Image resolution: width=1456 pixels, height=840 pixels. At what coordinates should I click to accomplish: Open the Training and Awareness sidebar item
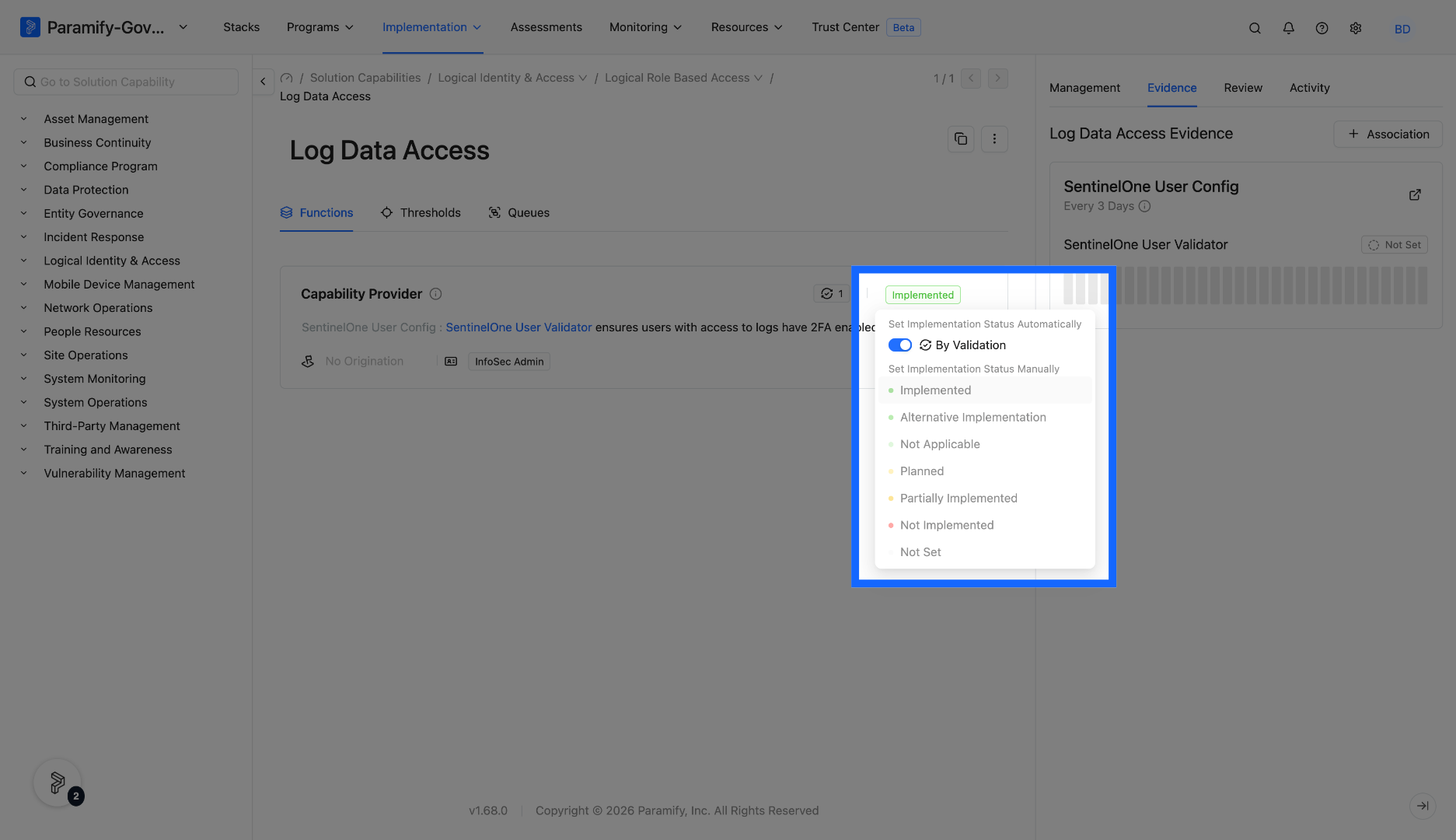108,450
